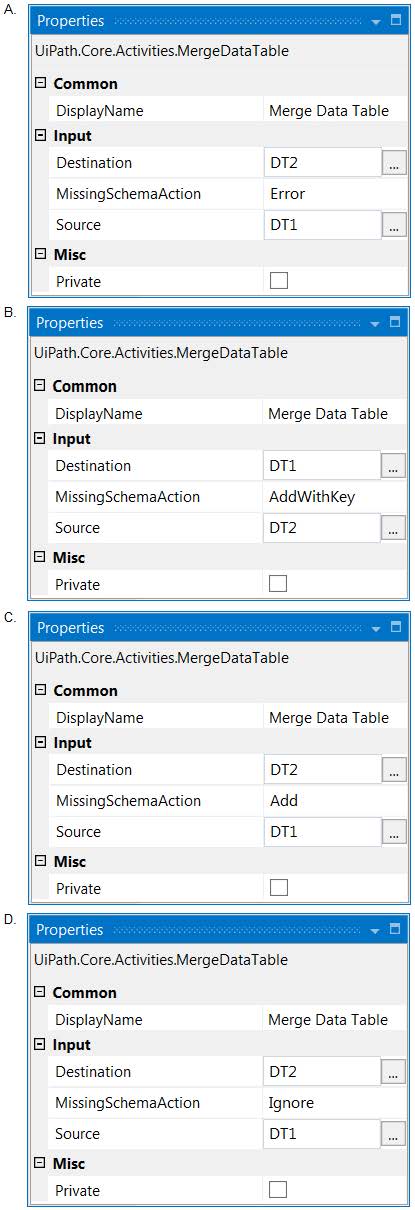Open ellipsis editor for Source in panel D
The height and width of the screenshot is (1210, 415).
pyautogui.click(x=393, y=1134)
